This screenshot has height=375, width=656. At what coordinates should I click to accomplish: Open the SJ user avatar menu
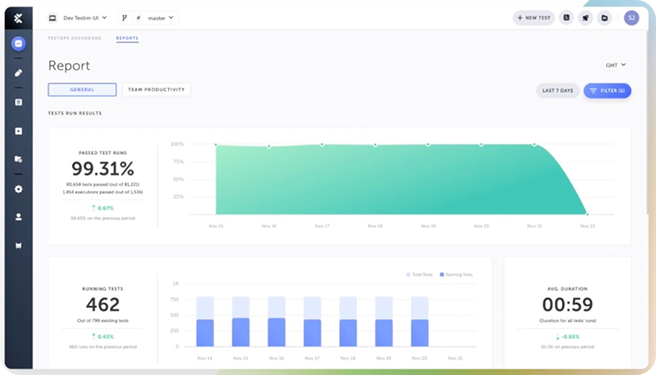pos(631,18)
